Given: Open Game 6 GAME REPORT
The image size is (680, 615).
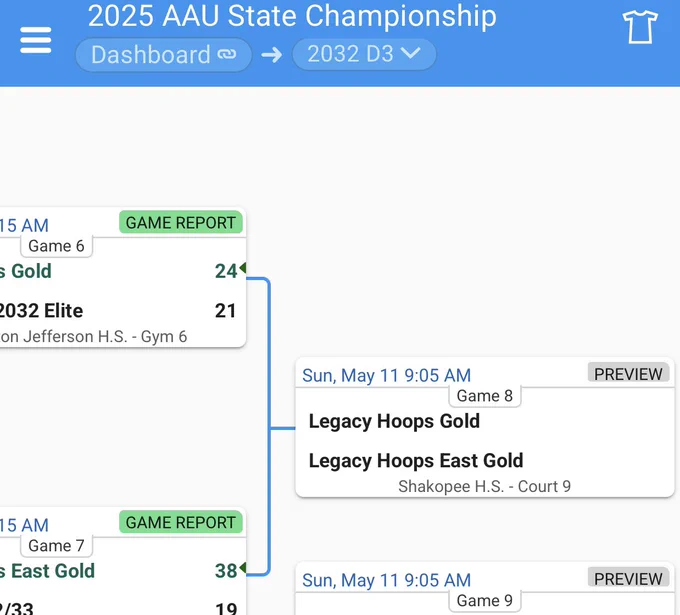Looking at the screenshot, I should (x=180, y=222).
